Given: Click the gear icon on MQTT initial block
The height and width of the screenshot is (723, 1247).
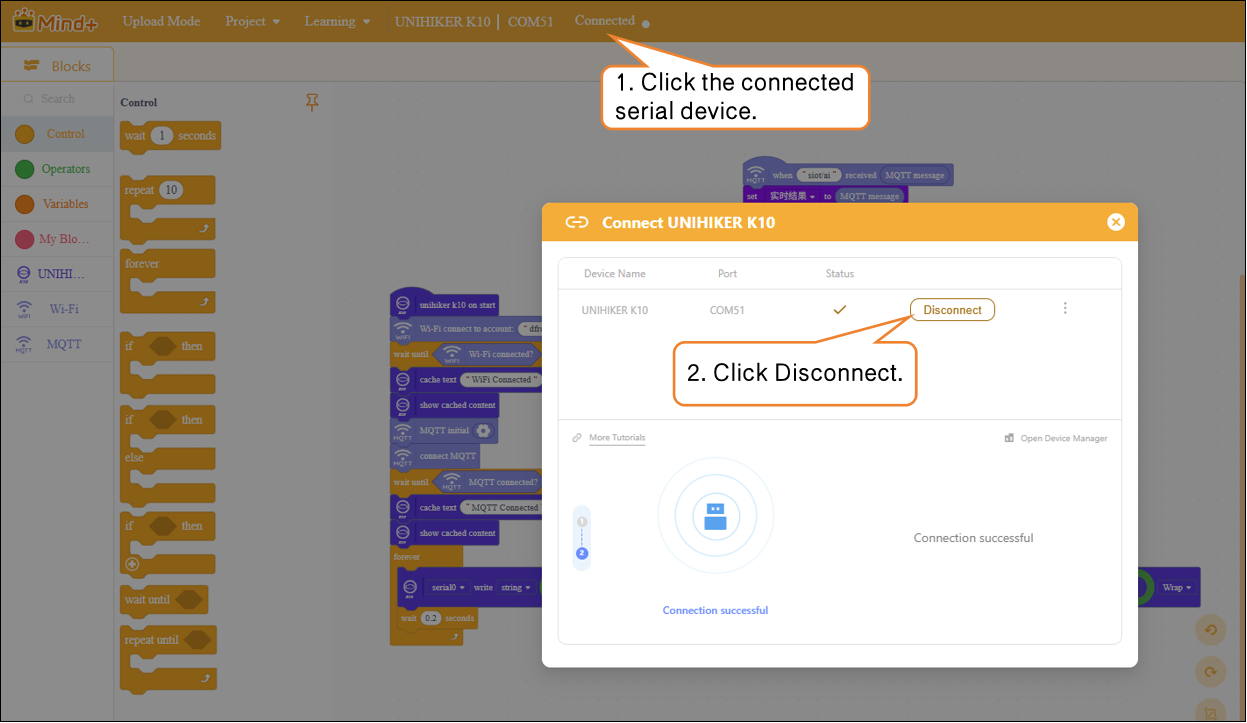Looking at the screenshot, I should pyautogui.click(x=484, y=431).
